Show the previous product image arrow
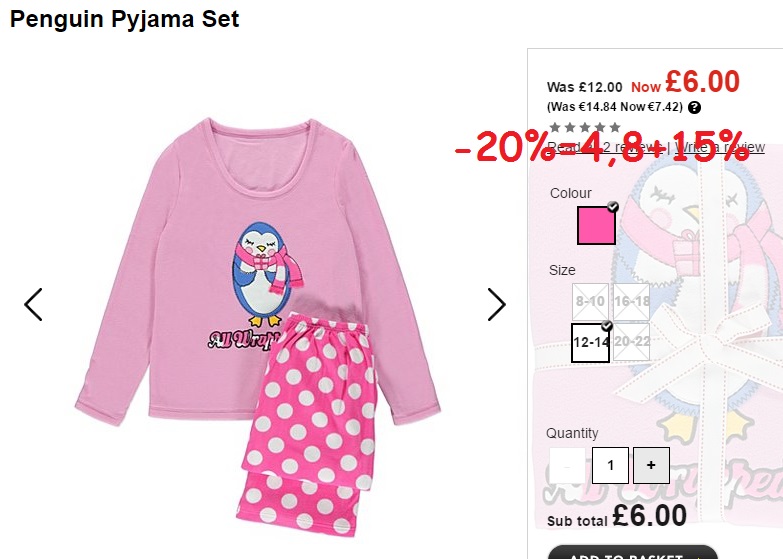 pos(33,304)
